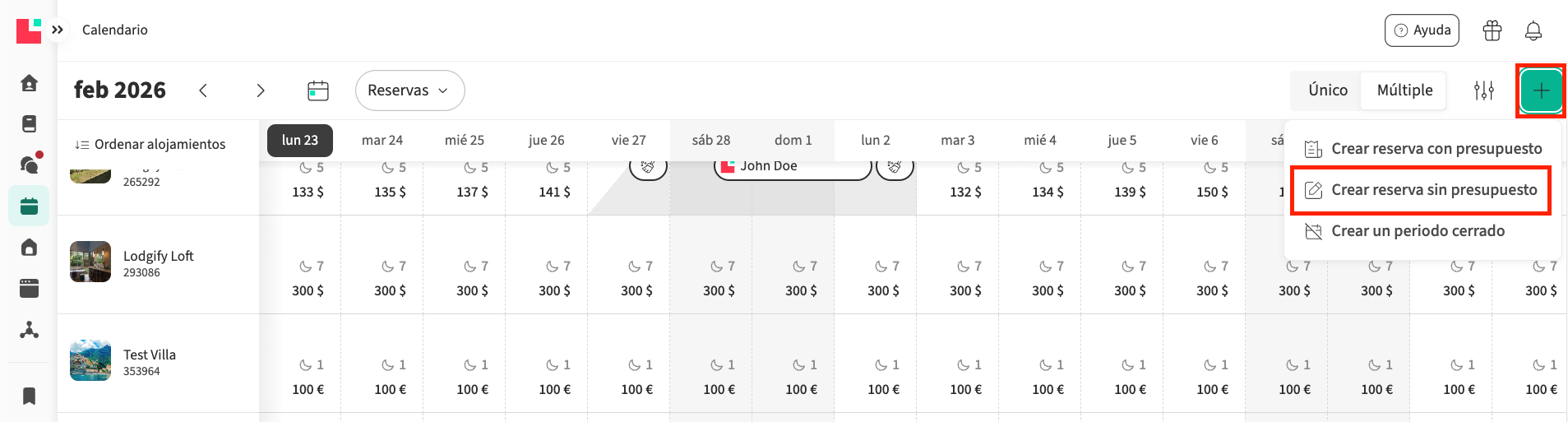The width and height of the screenshot is (1568, 422).
Task: Expand the sidebar with double chevron
Action: click(x=58, y=30)
